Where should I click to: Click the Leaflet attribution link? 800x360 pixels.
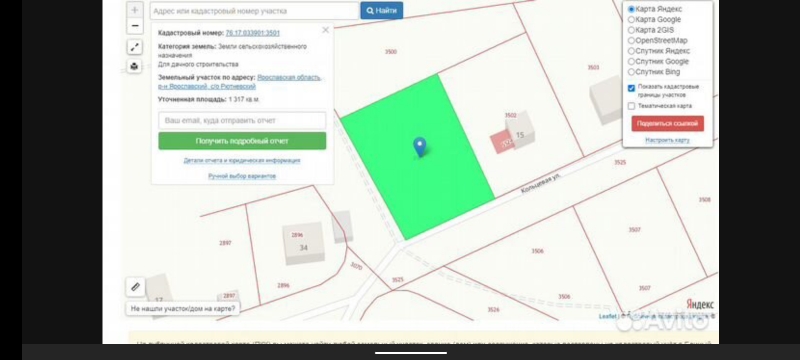coord(607,317)
